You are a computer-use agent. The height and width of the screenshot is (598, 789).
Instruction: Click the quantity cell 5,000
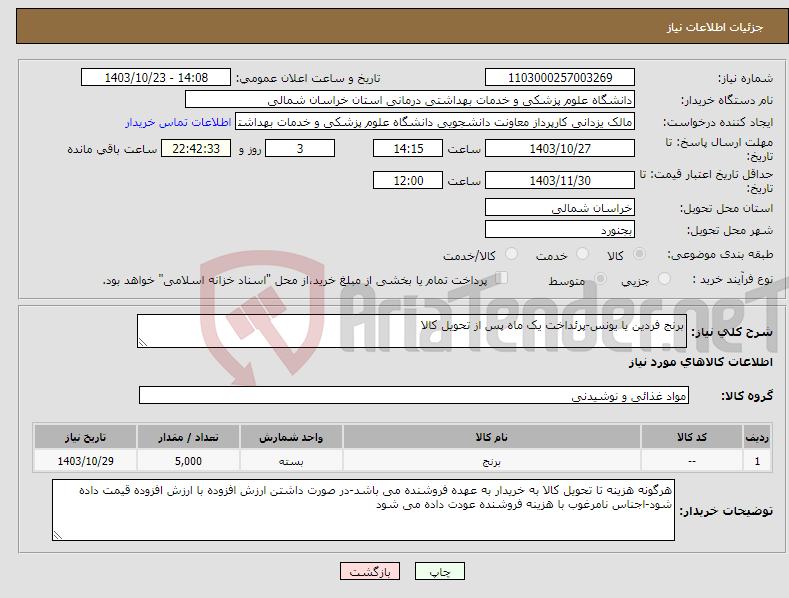click(x=188, y=461)
